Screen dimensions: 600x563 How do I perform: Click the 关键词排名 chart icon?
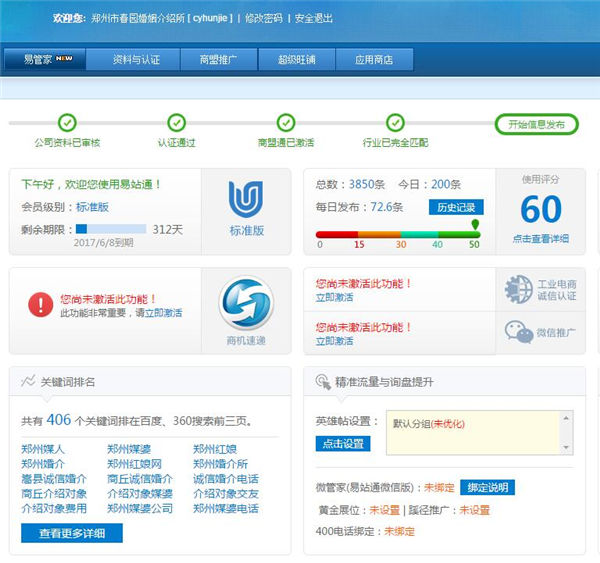pos(27,382)
